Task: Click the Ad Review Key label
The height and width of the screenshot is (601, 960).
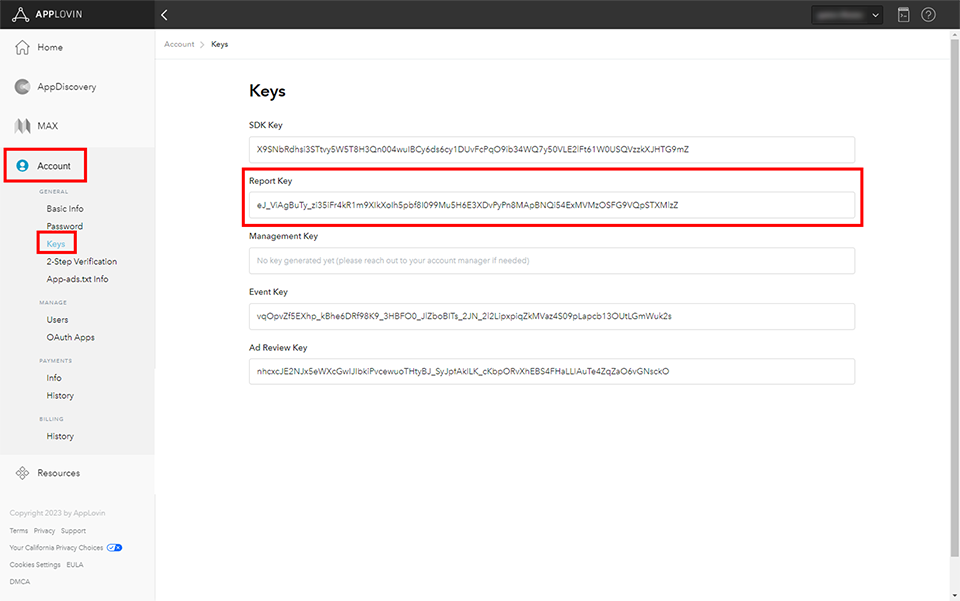Action: coord(278,348)
